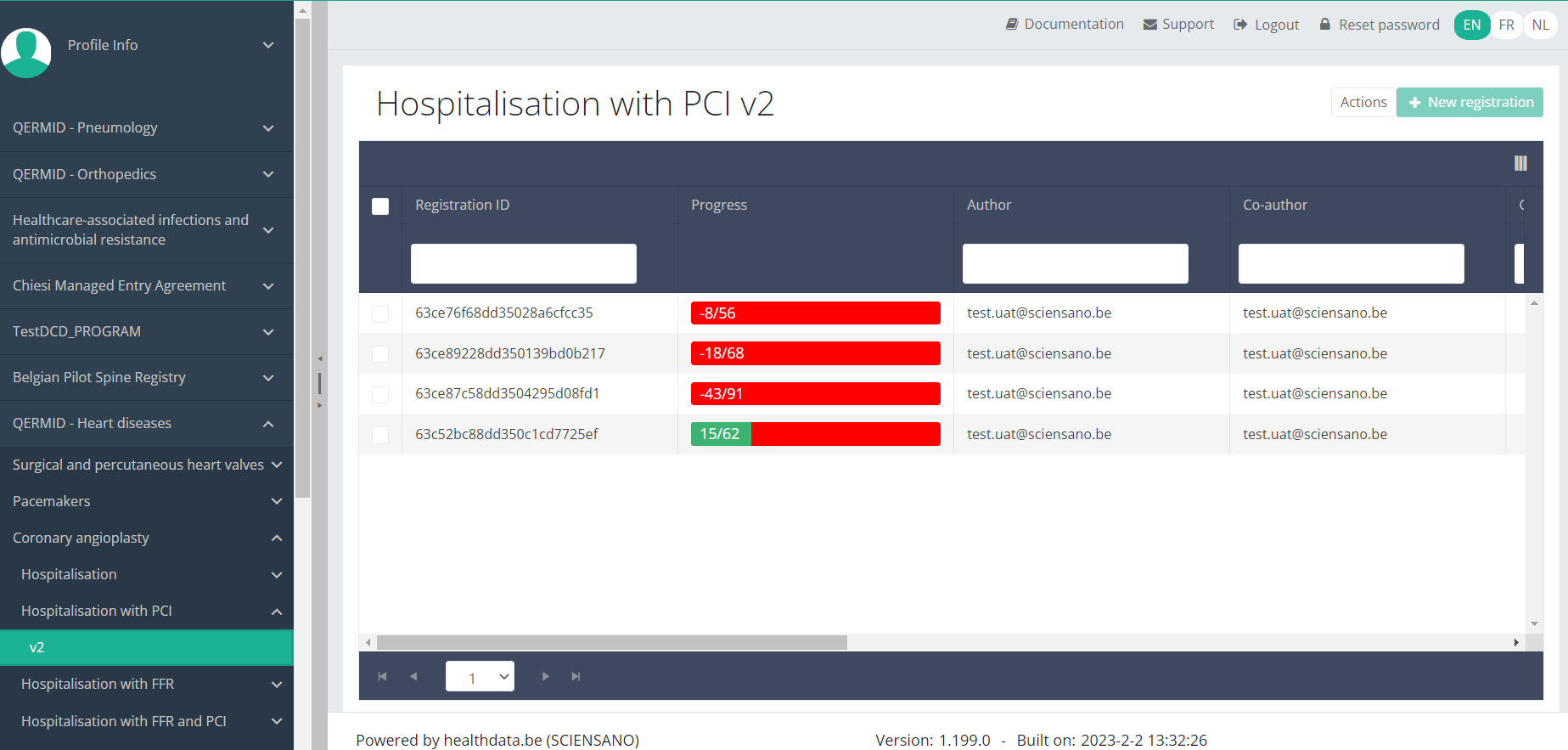Expand QERMID - Pneumology menu
This screenshot has width=1568, height=750.
point(146,128)
